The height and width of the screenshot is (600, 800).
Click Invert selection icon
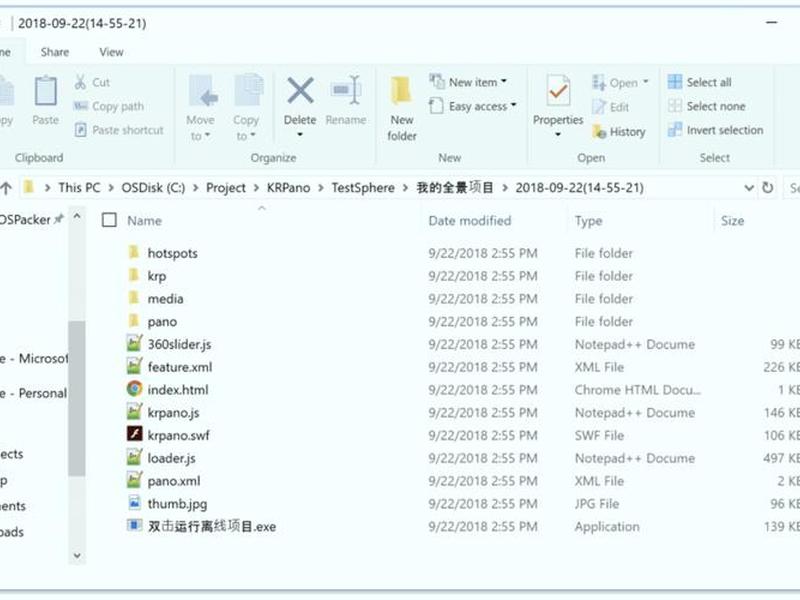pos(674,130)
